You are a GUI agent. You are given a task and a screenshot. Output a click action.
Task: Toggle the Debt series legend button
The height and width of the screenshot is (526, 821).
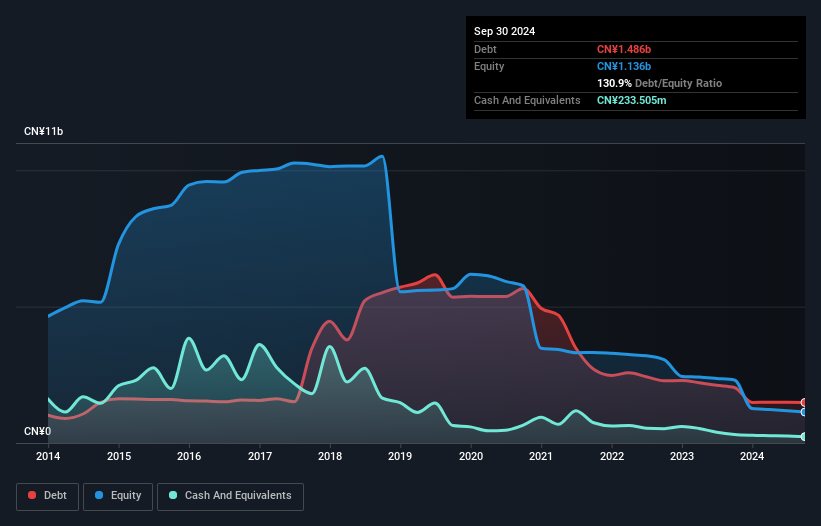point(48,496)
